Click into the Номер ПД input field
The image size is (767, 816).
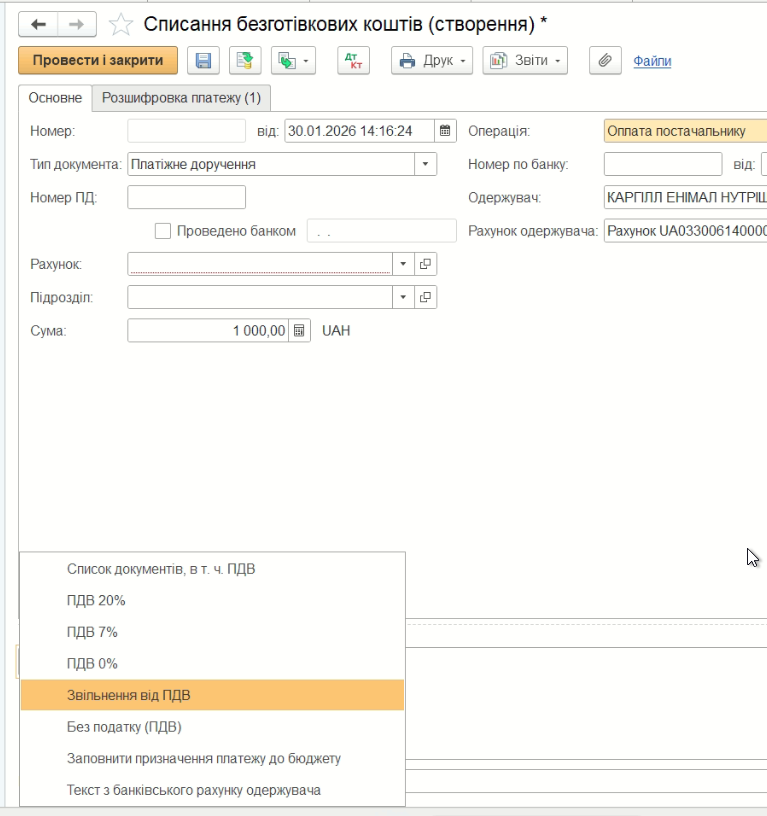(187, 197)
